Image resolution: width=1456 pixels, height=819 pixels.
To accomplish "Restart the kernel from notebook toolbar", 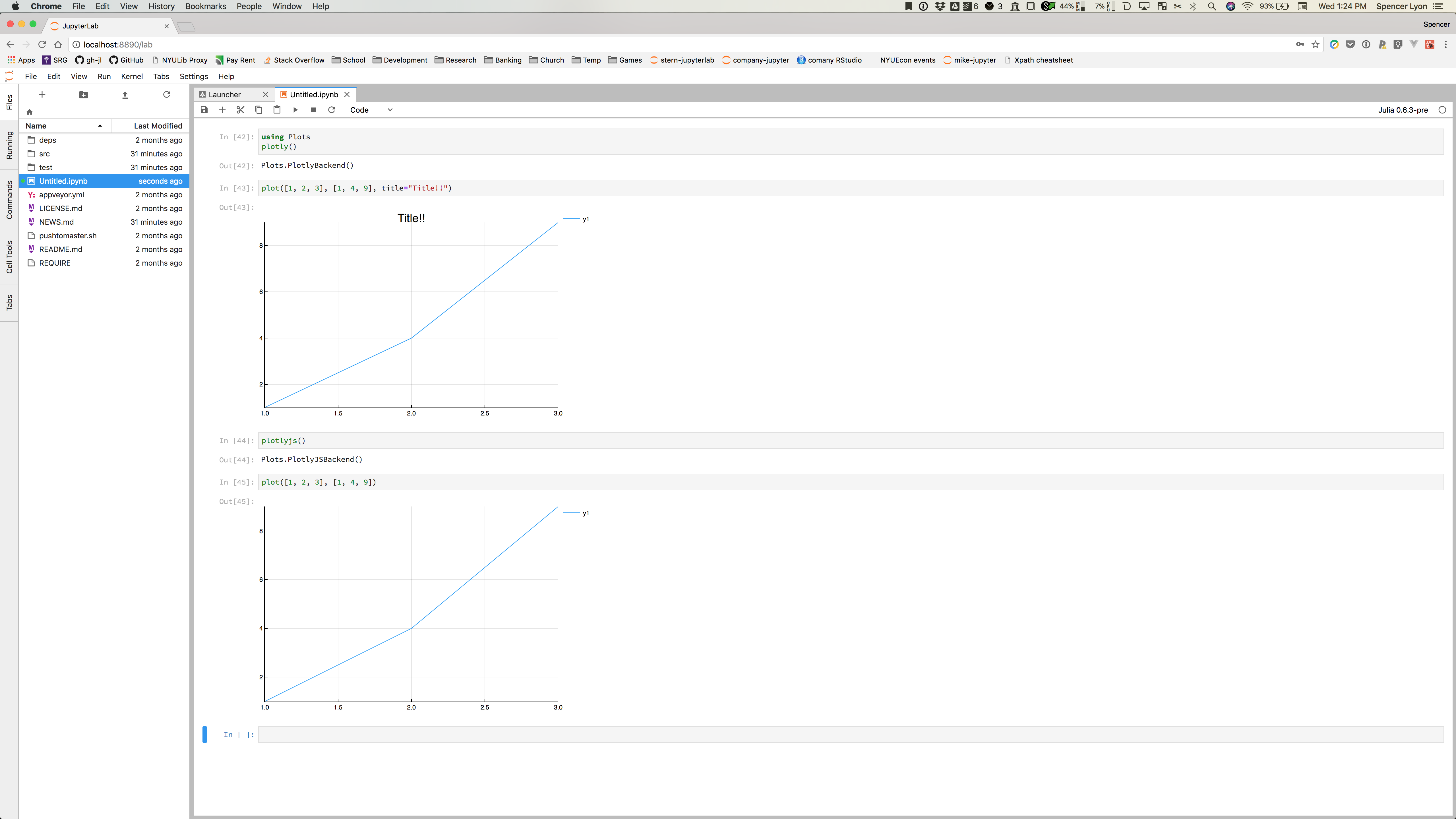I will 332,110.
